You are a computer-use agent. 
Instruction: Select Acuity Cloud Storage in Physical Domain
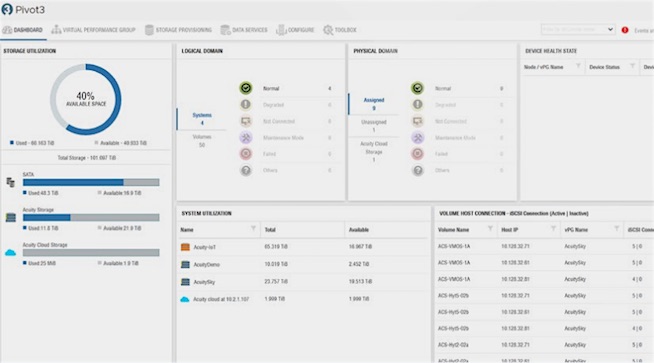click(374, 151)
